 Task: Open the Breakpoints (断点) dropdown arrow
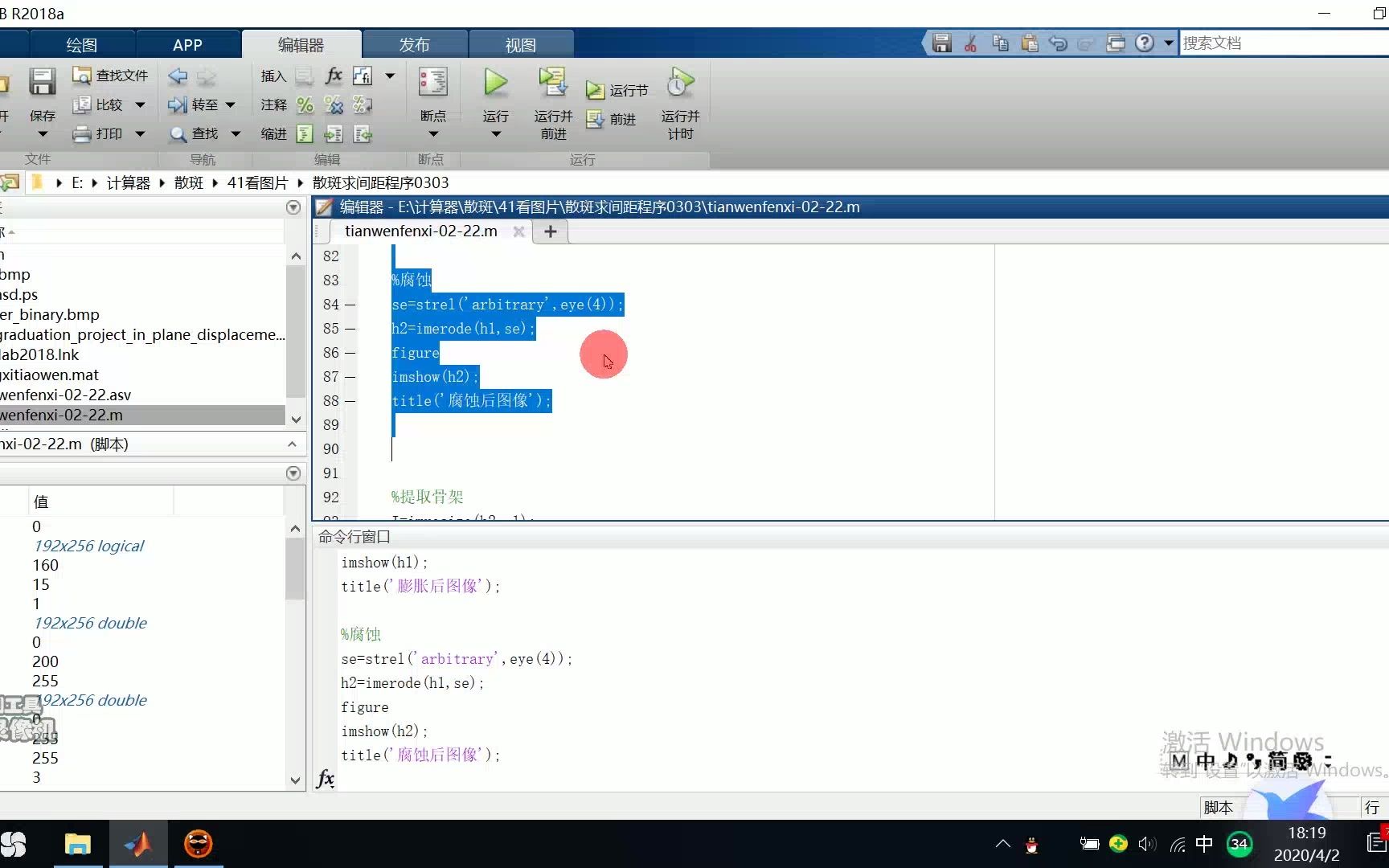point(433,134)
